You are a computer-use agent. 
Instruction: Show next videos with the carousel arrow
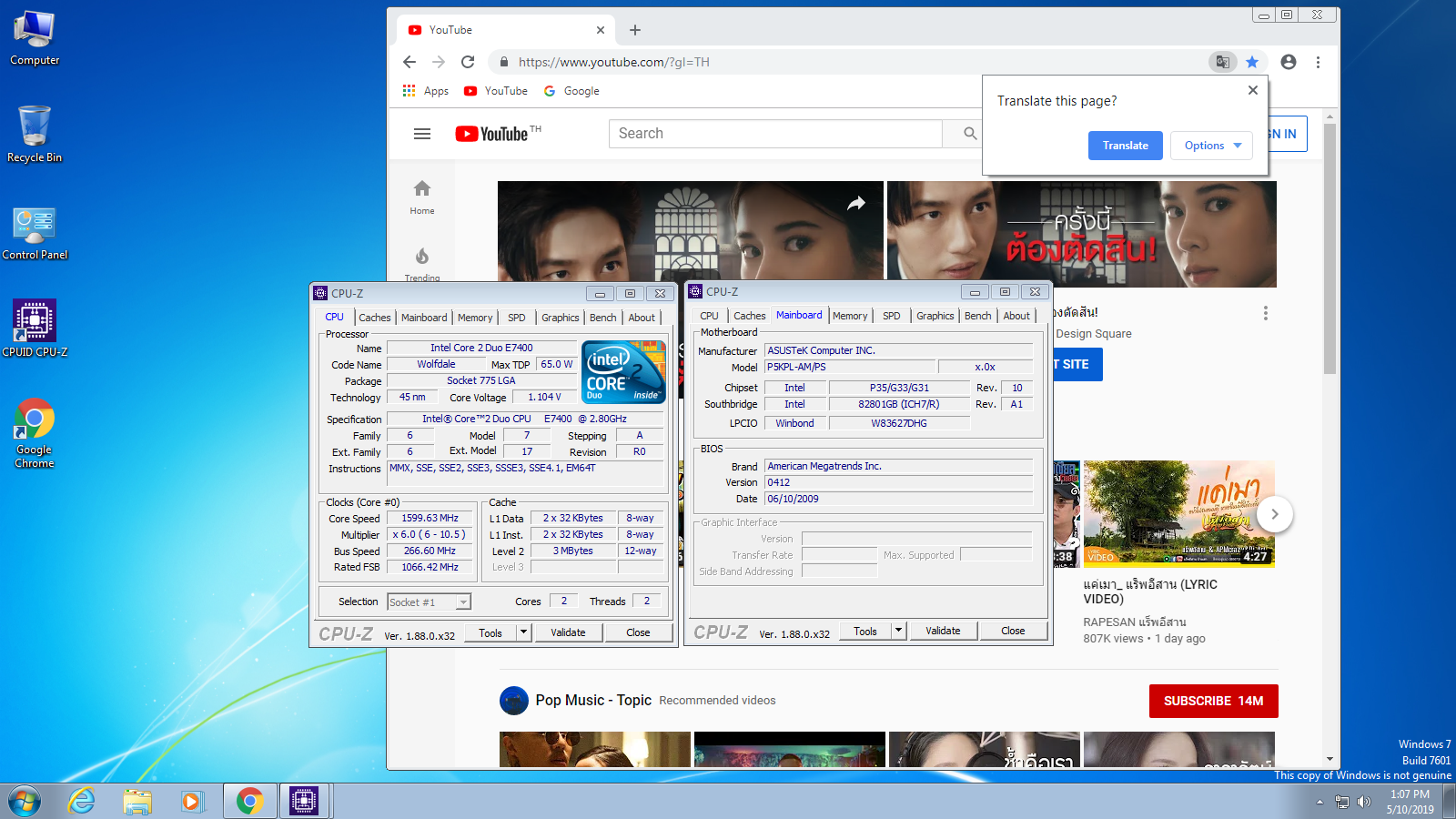[1275, 514]
